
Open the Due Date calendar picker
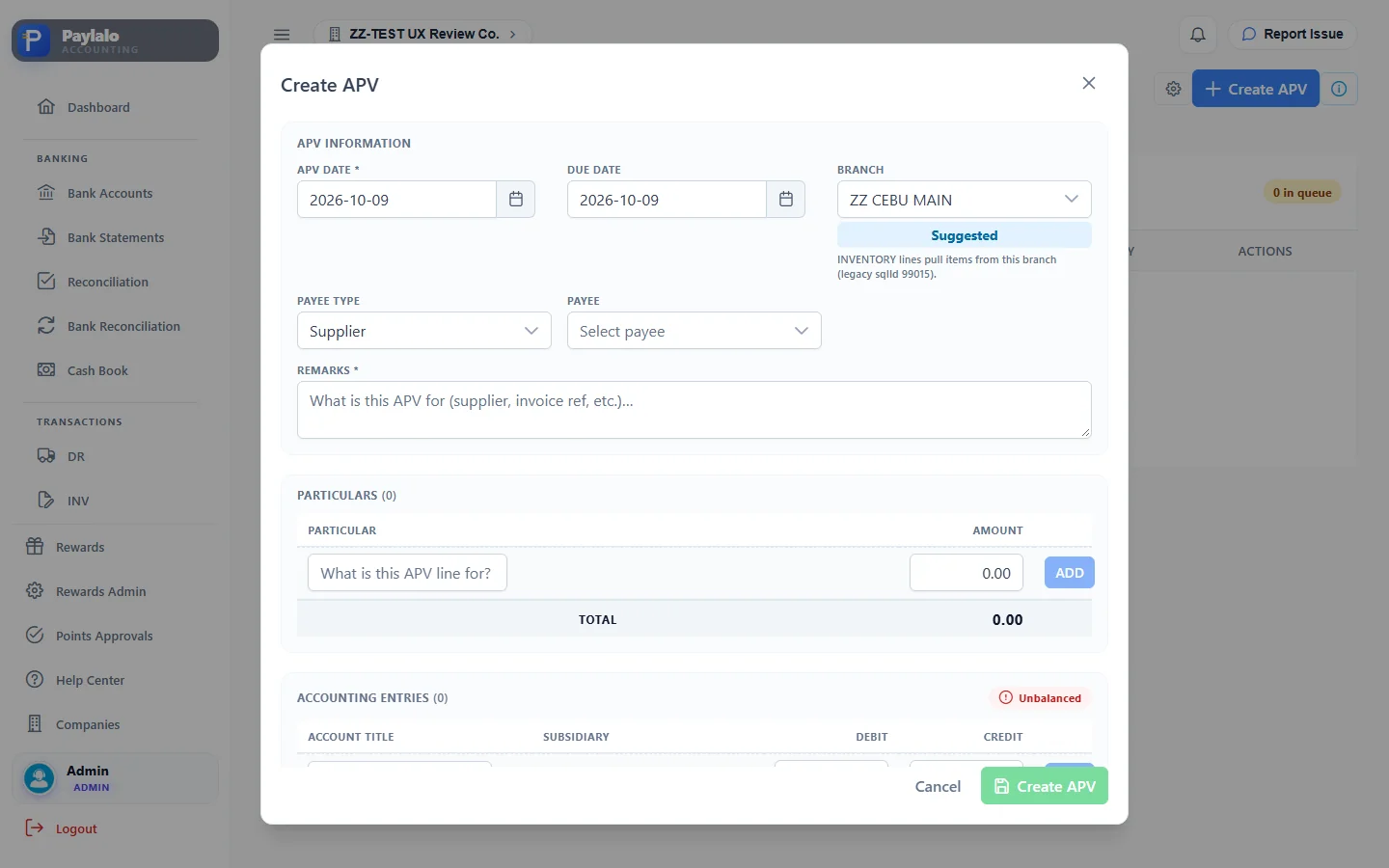(x=786, y=200)
